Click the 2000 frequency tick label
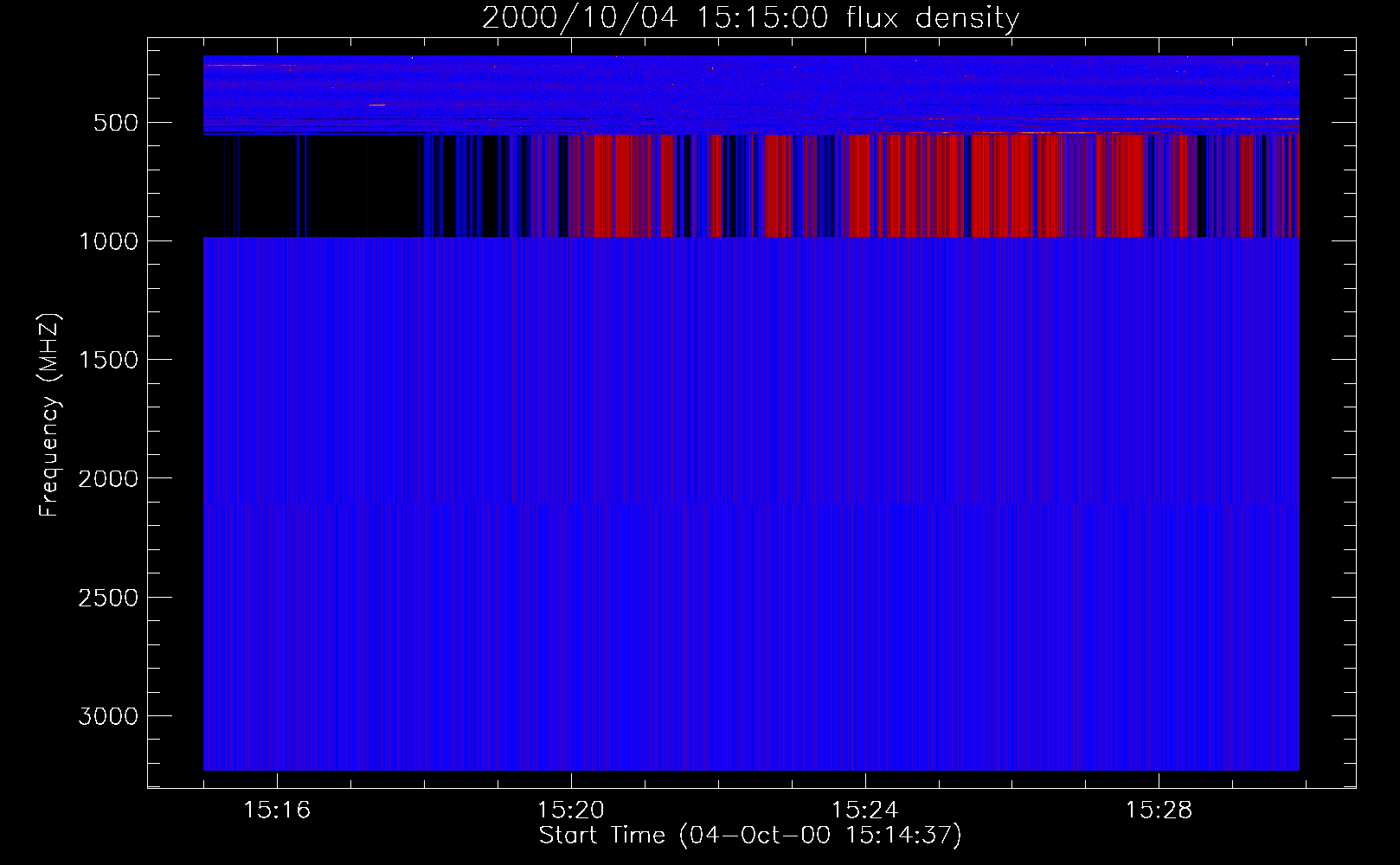 pos(108,478)
